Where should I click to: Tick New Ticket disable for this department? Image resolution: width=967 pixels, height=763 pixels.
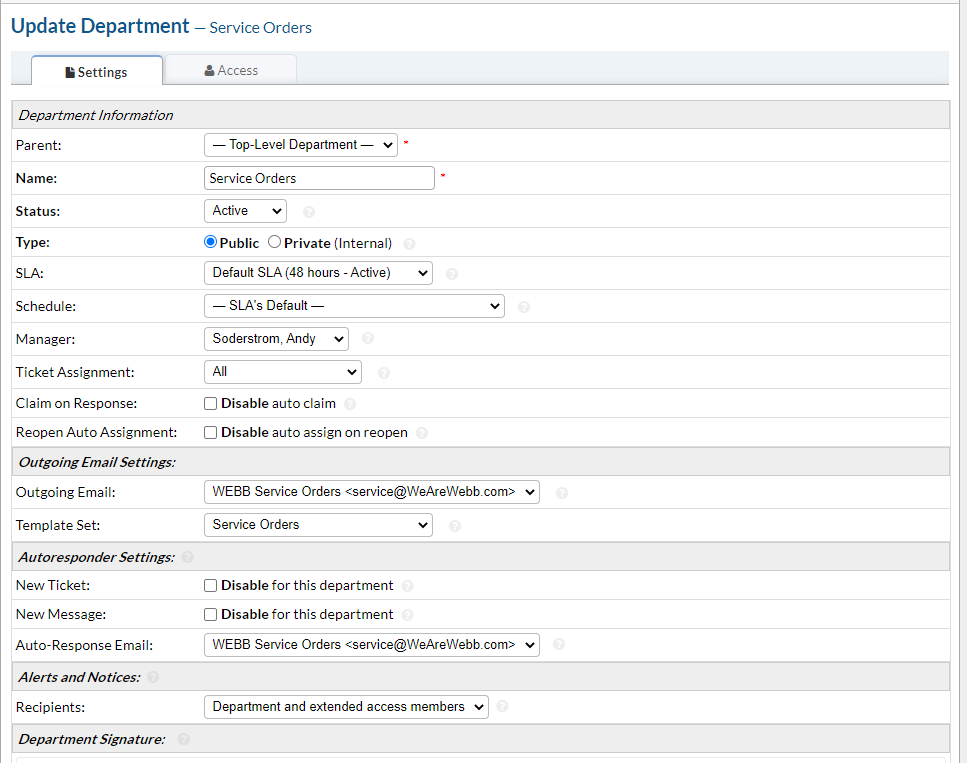coord(211,586)
